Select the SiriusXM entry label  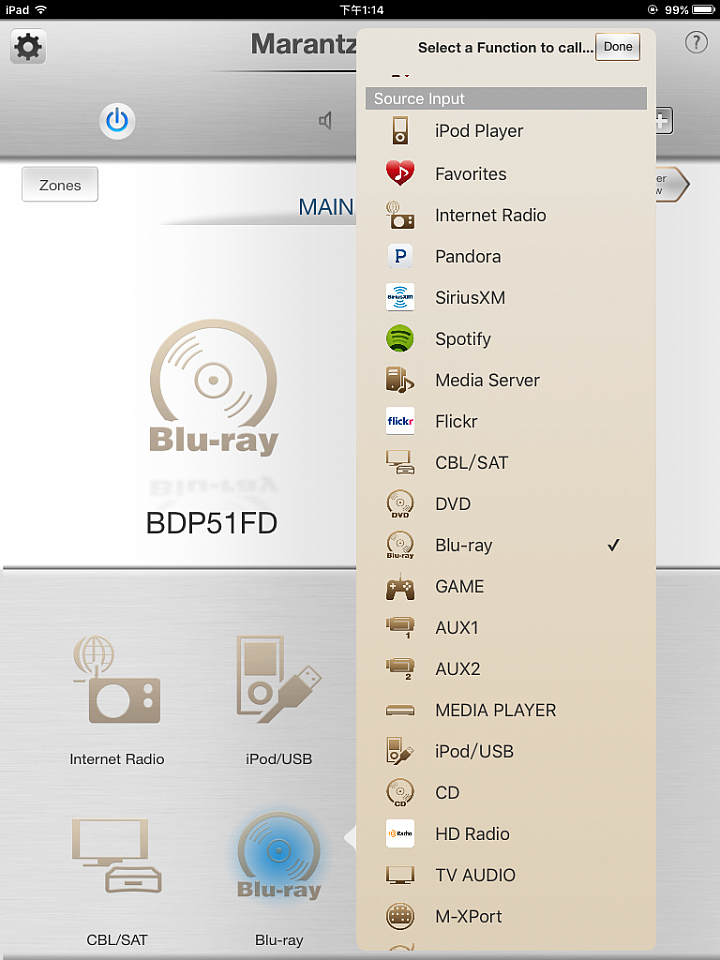(470, 298)
